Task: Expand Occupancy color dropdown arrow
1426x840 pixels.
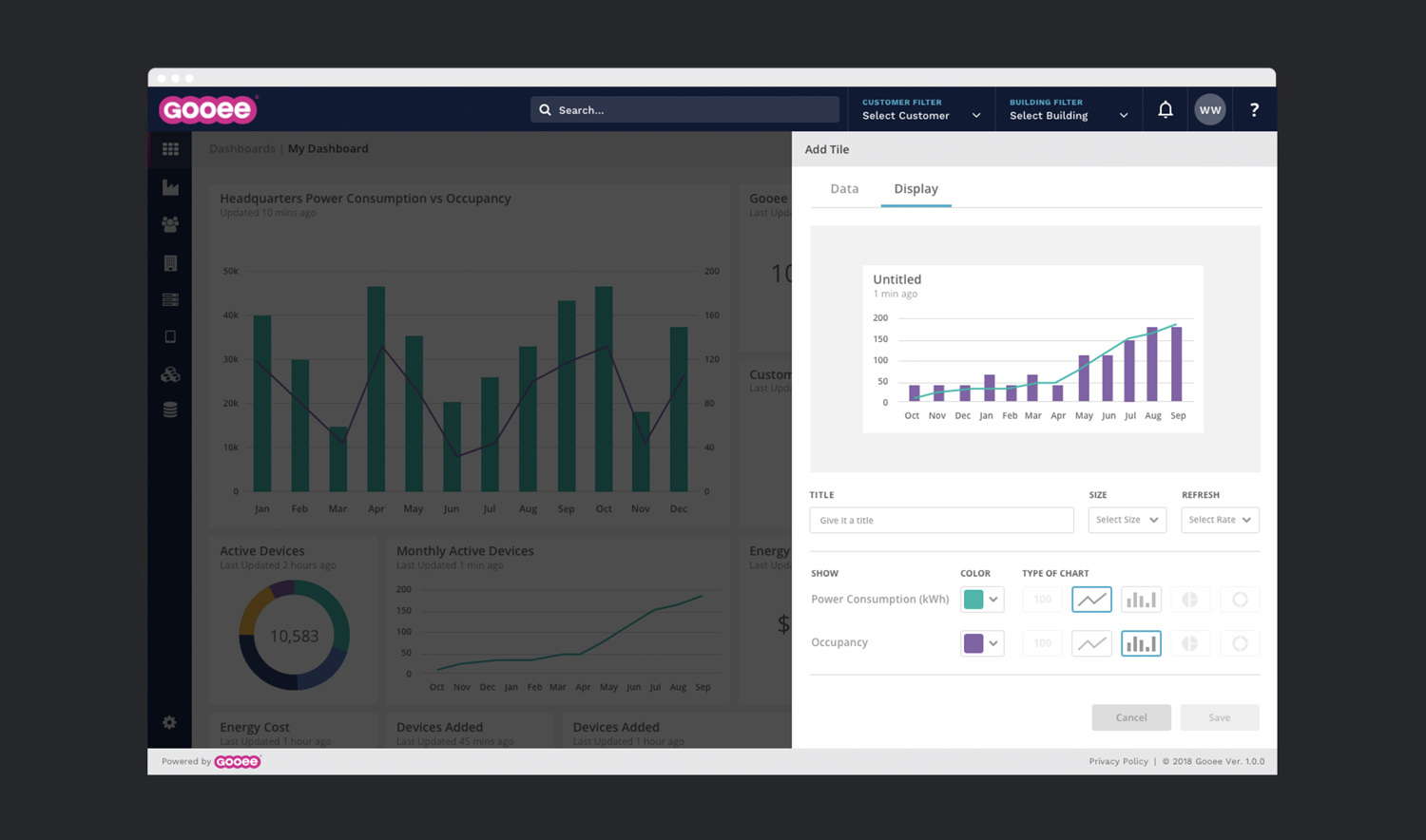Action: (993, 643)
